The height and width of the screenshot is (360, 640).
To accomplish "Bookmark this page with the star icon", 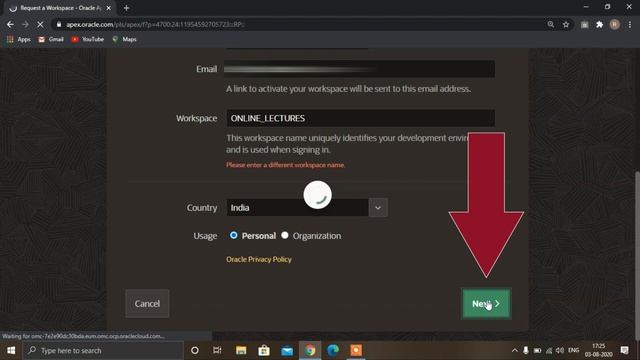I will coord(566,24).
